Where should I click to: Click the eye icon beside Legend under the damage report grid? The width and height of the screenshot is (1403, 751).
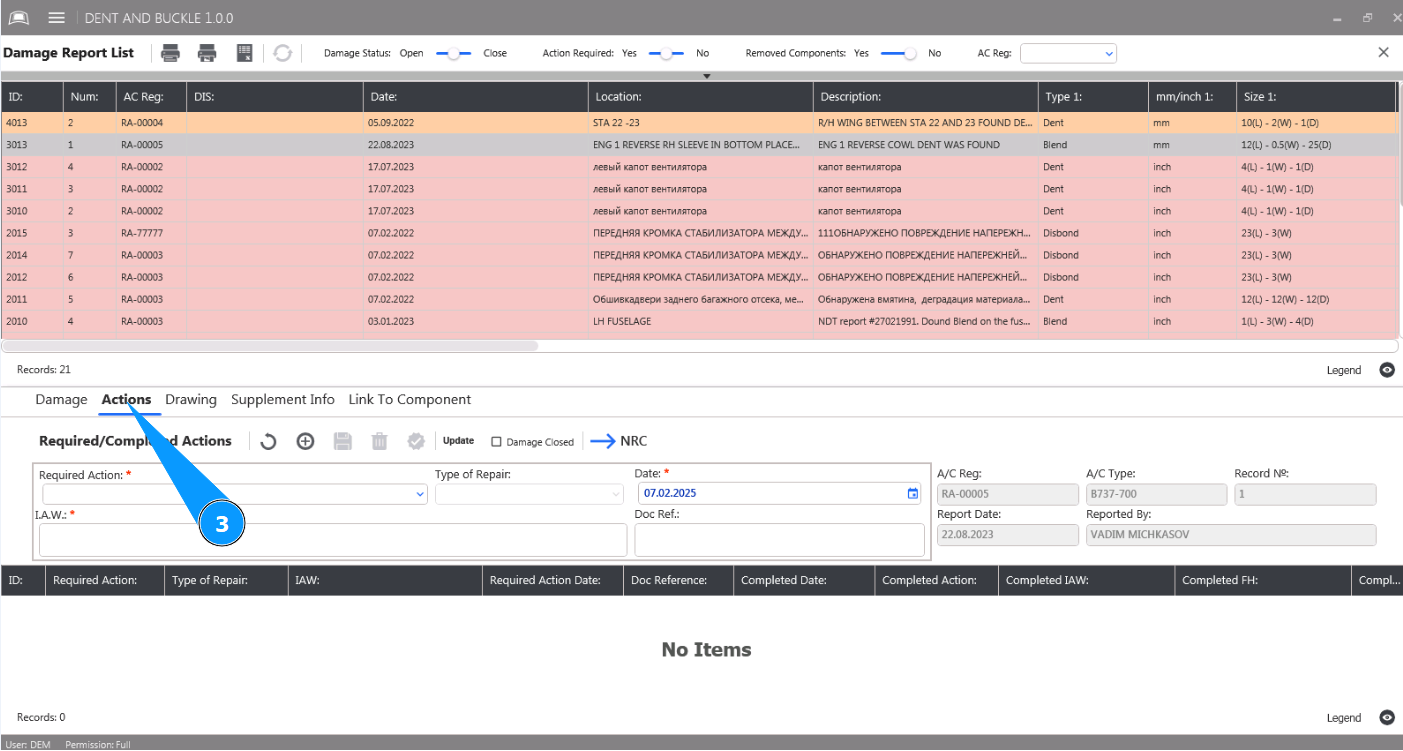pyautogui.click(x=1387, y=370)
